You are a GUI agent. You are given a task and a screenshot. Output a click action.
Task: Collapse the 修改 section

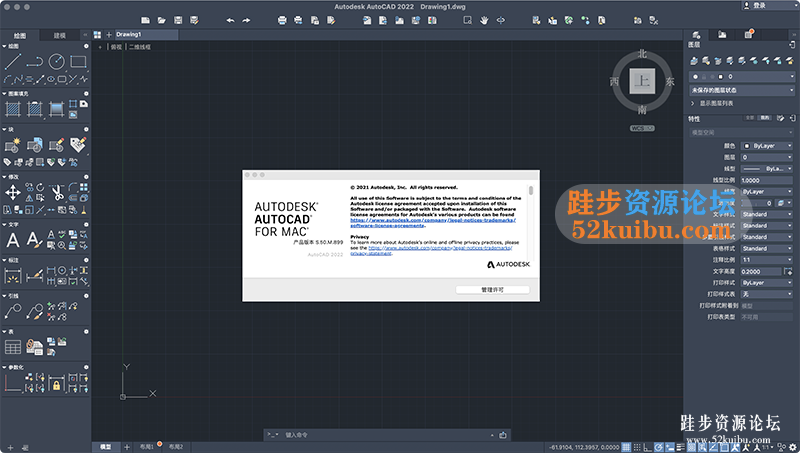pyautogui.click(x=5, y=177)
